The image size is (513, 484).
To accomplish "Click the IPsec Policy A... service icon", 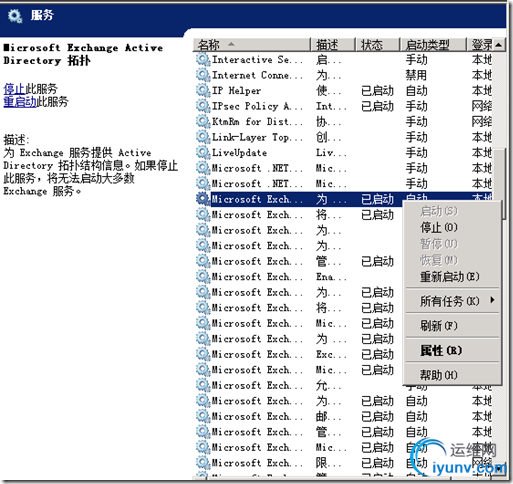I will click(203, 106).
